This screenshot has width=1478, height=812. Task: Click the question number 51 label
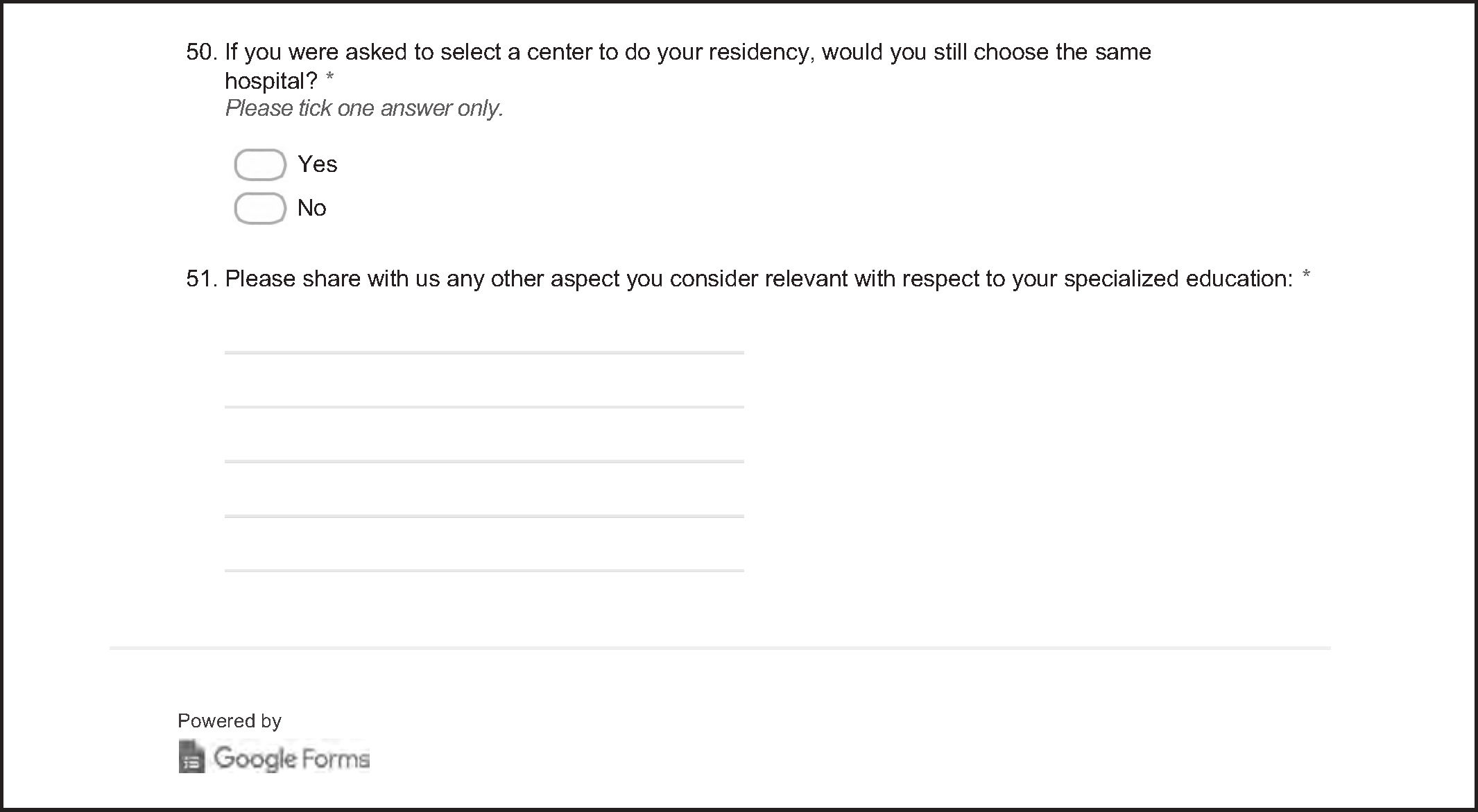tap(202, 279)
